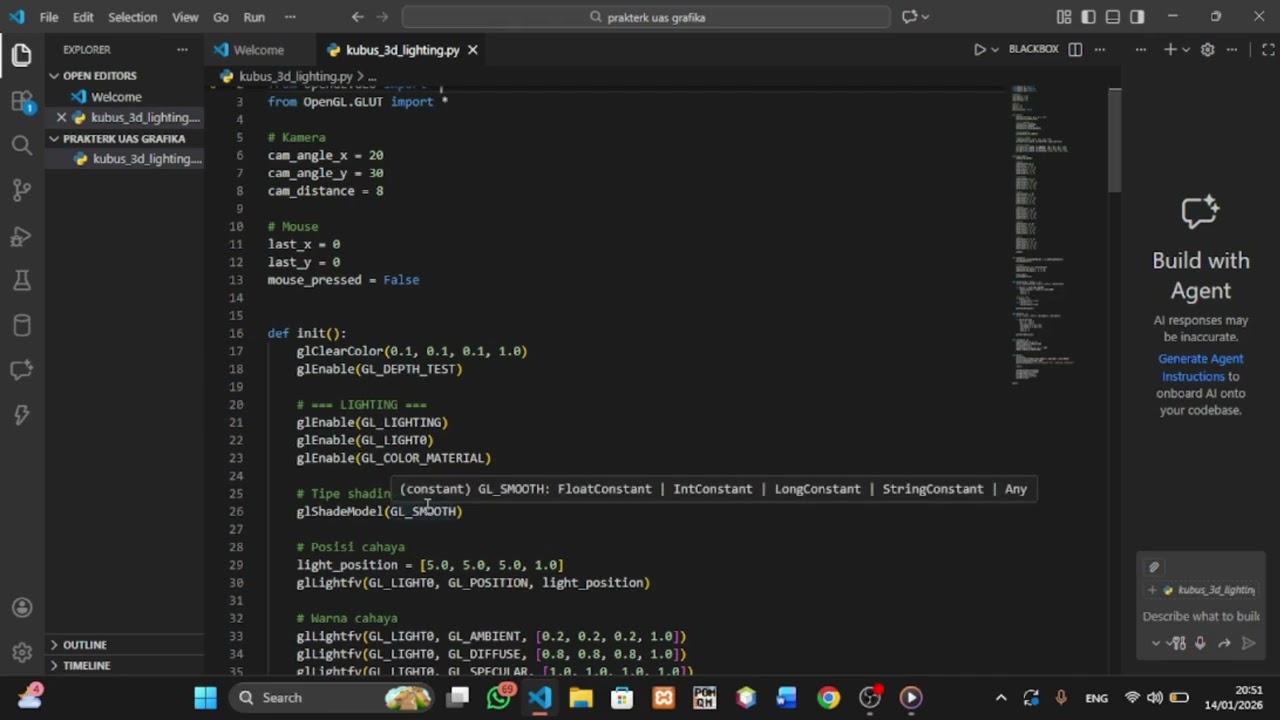Open the Copilot chat dropdown chevron

click(x=926, y=17)
